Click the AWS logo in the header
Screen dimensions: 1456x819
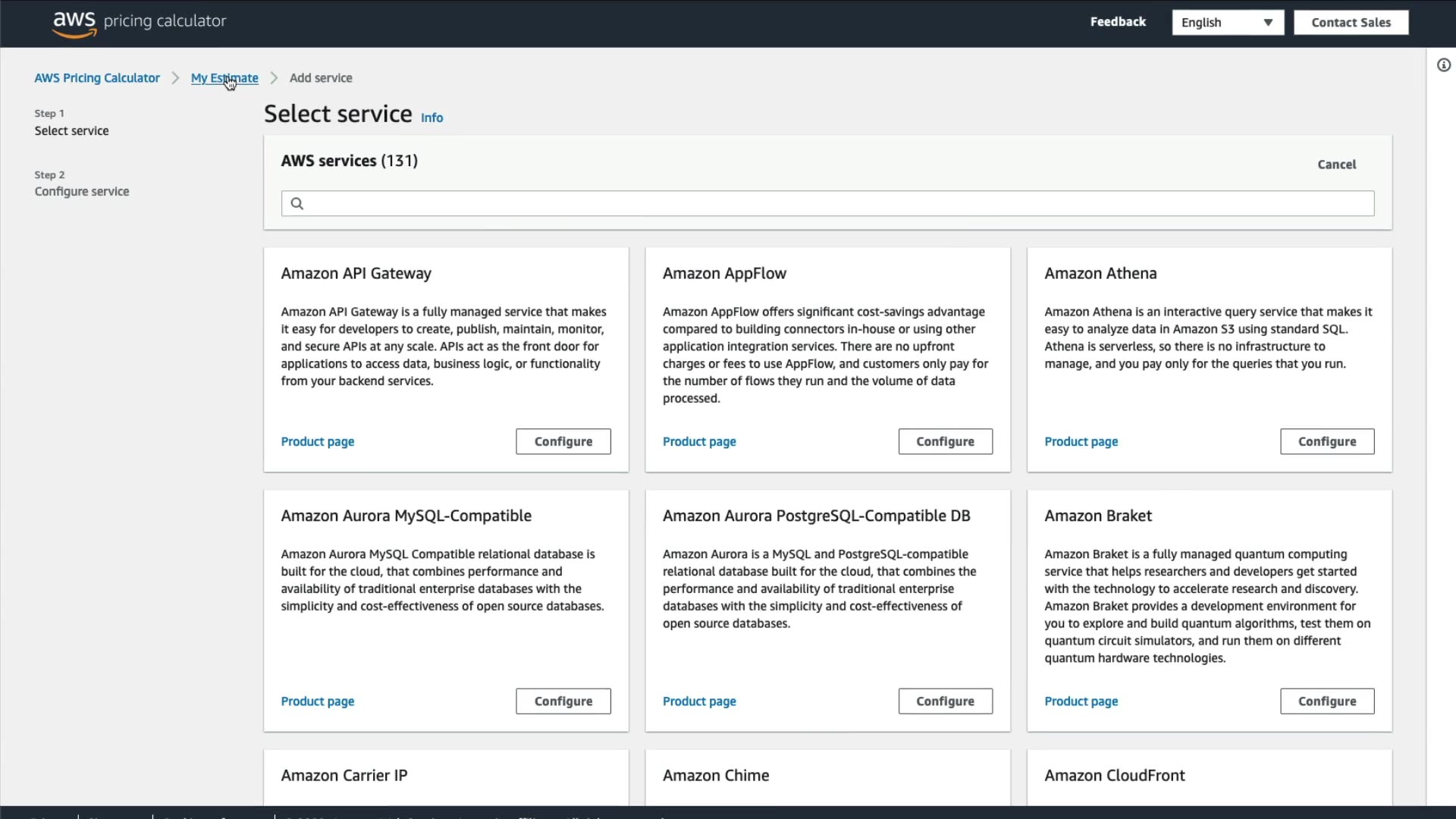(x=74, y=23)
